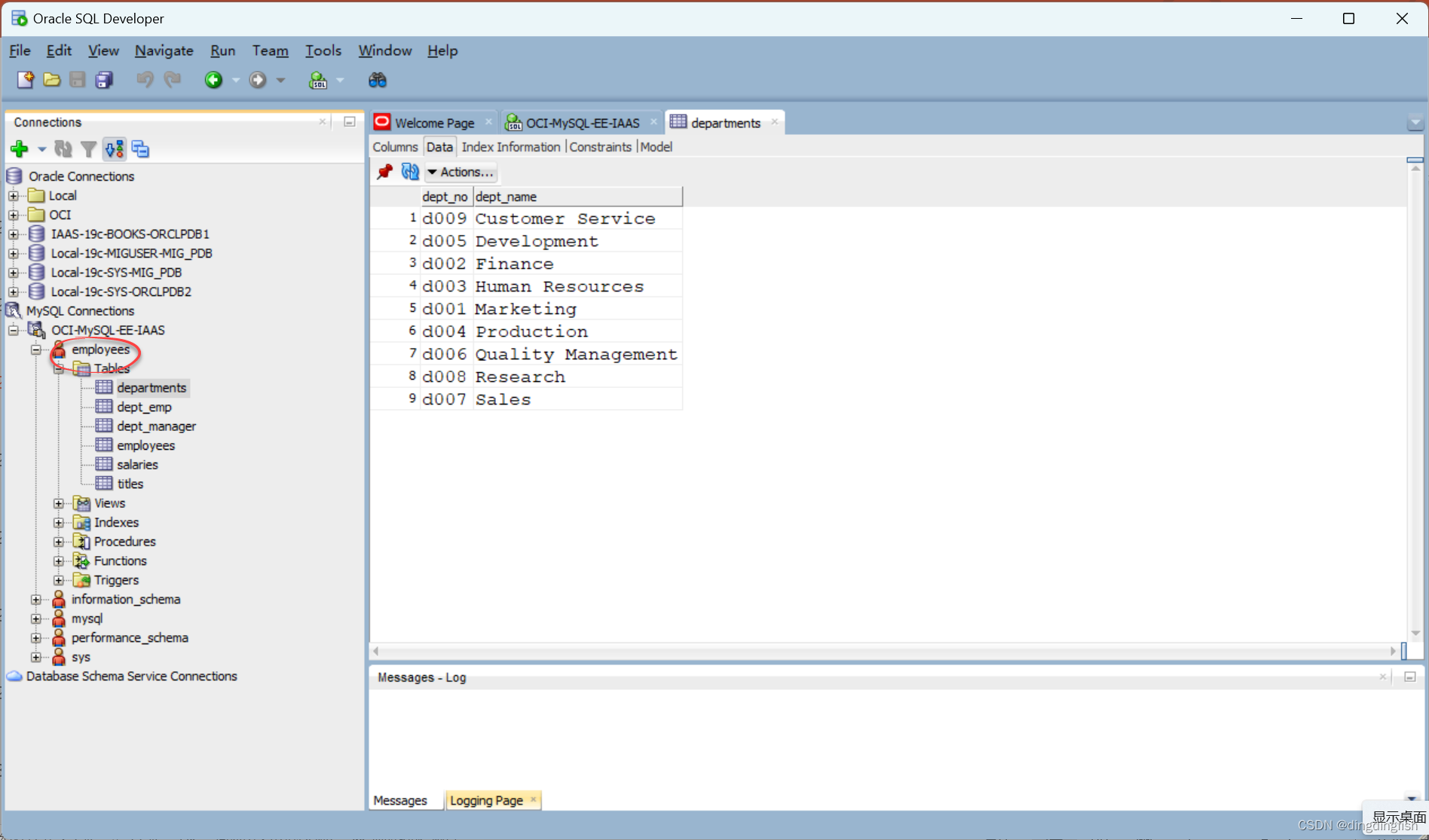Expand the information_schema node
The width and height of the screenshot is (1429, 840).
(36, 600)
